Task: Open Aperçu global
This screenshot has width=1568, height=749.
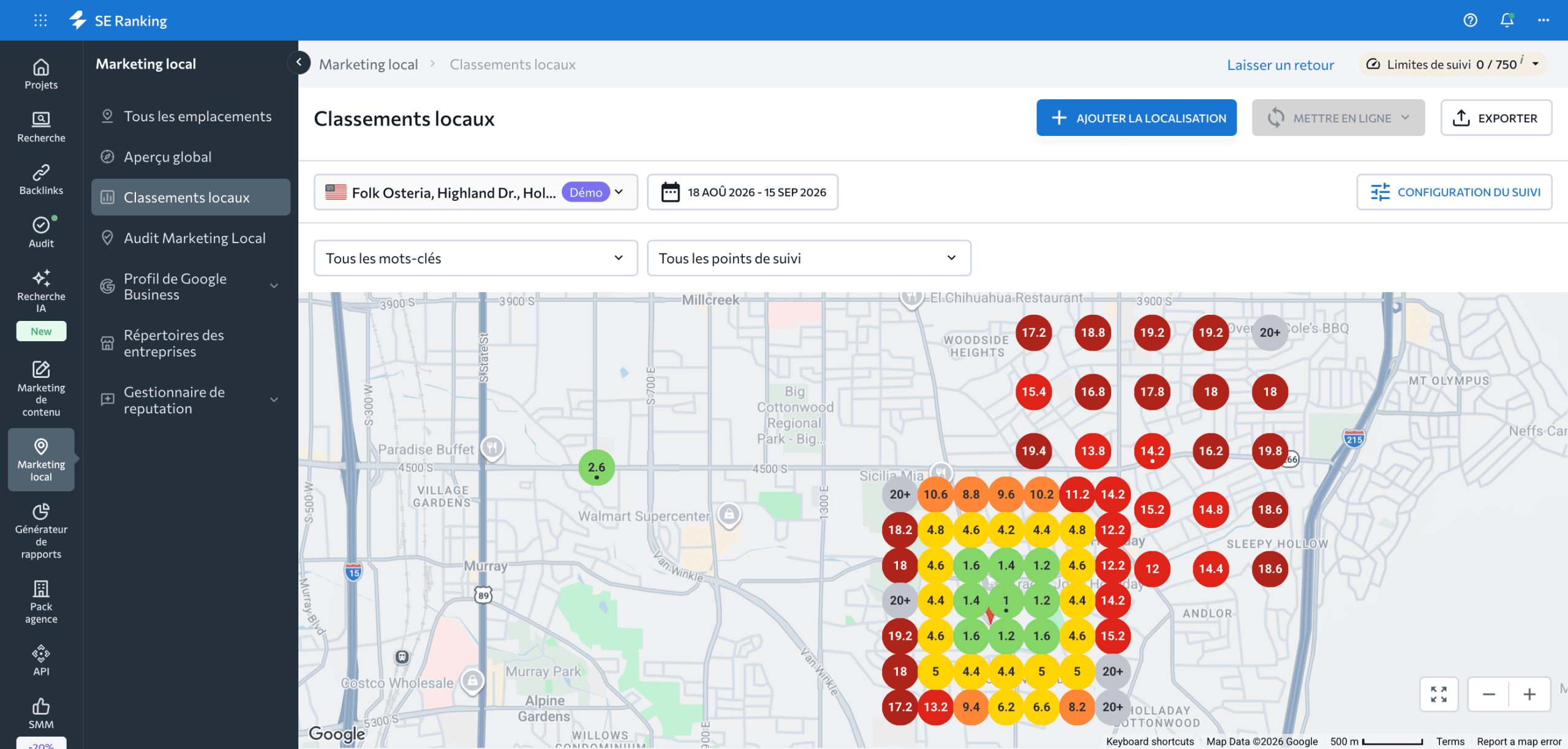Action: coord(190,157)
